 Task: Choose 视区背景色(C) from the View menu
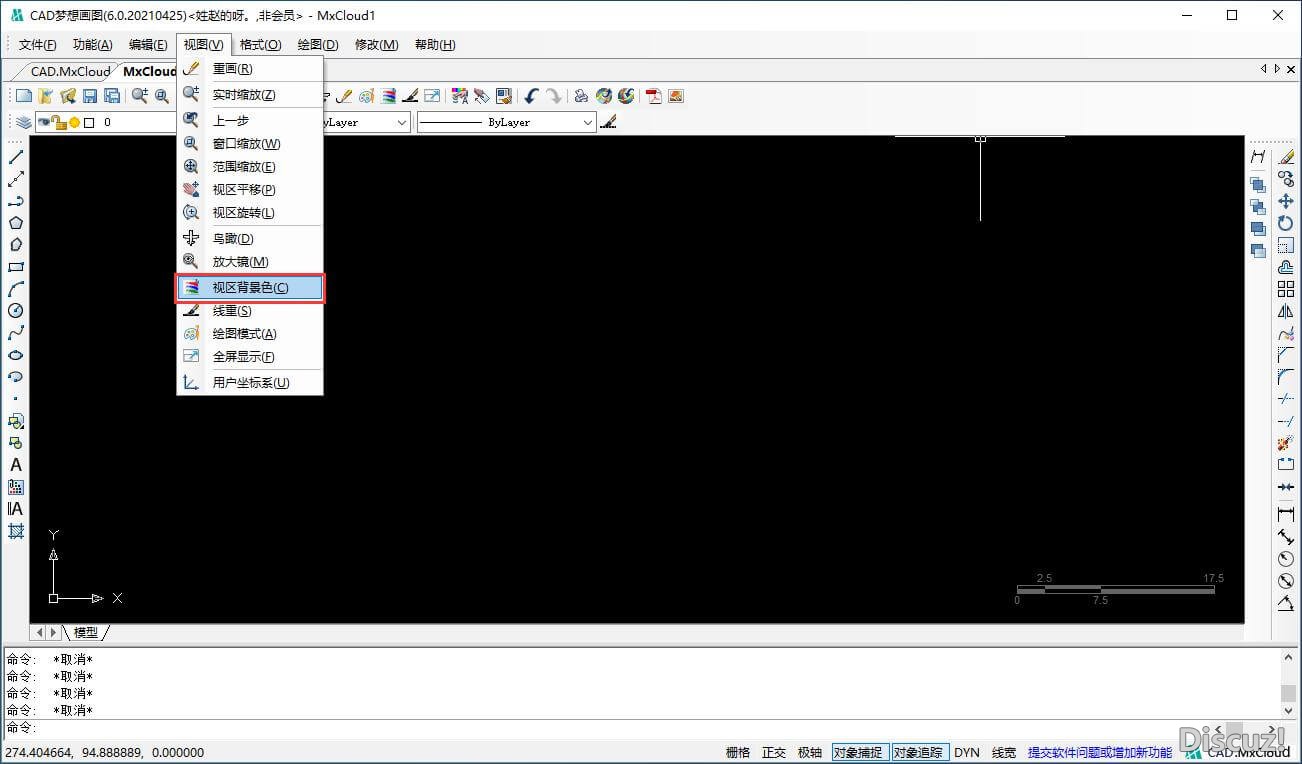[x=250, y=288]
